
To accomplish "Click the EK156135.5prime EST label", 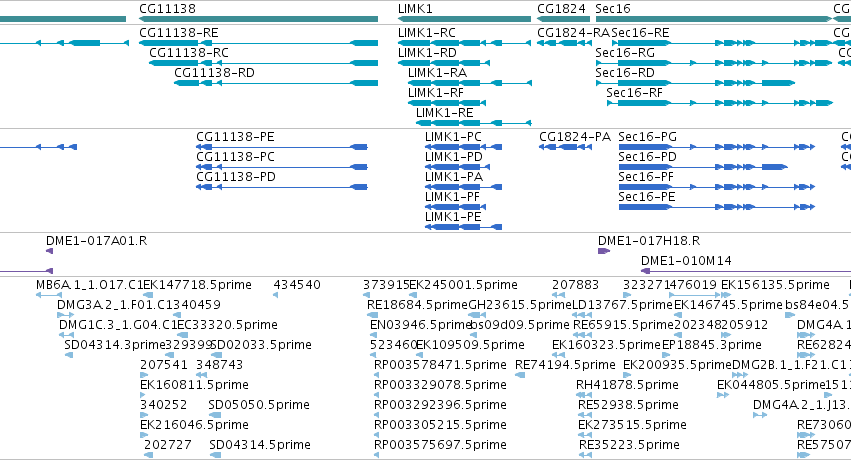I will coord(775,285).
